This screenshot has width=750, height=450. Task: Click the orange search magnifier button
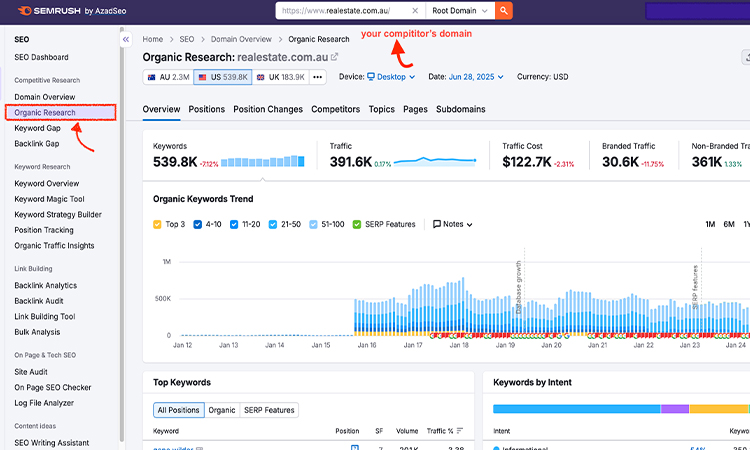coord(504,11)
